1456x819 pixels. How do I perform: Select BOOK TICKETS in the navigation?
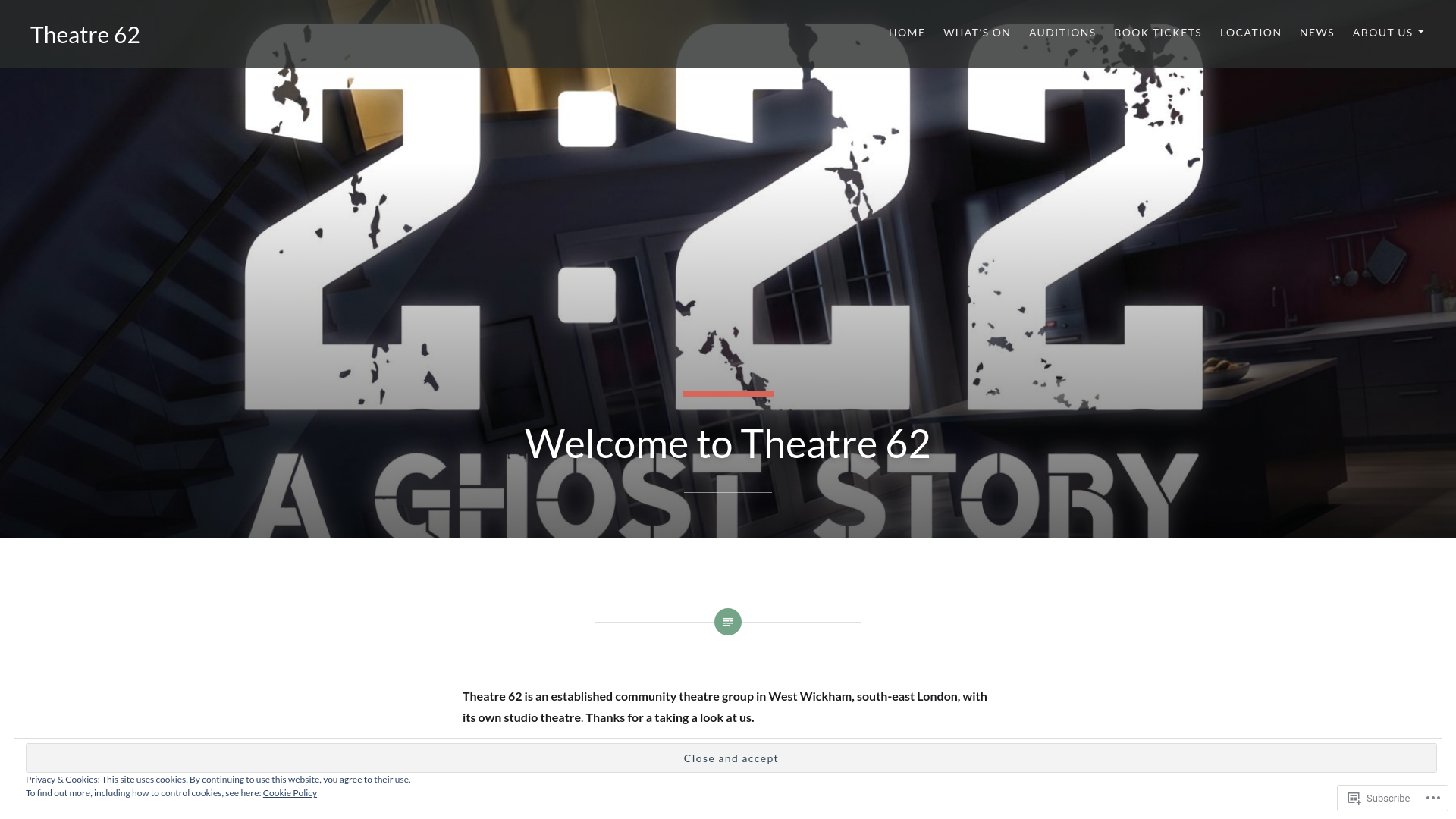[x=1157, y=33]
